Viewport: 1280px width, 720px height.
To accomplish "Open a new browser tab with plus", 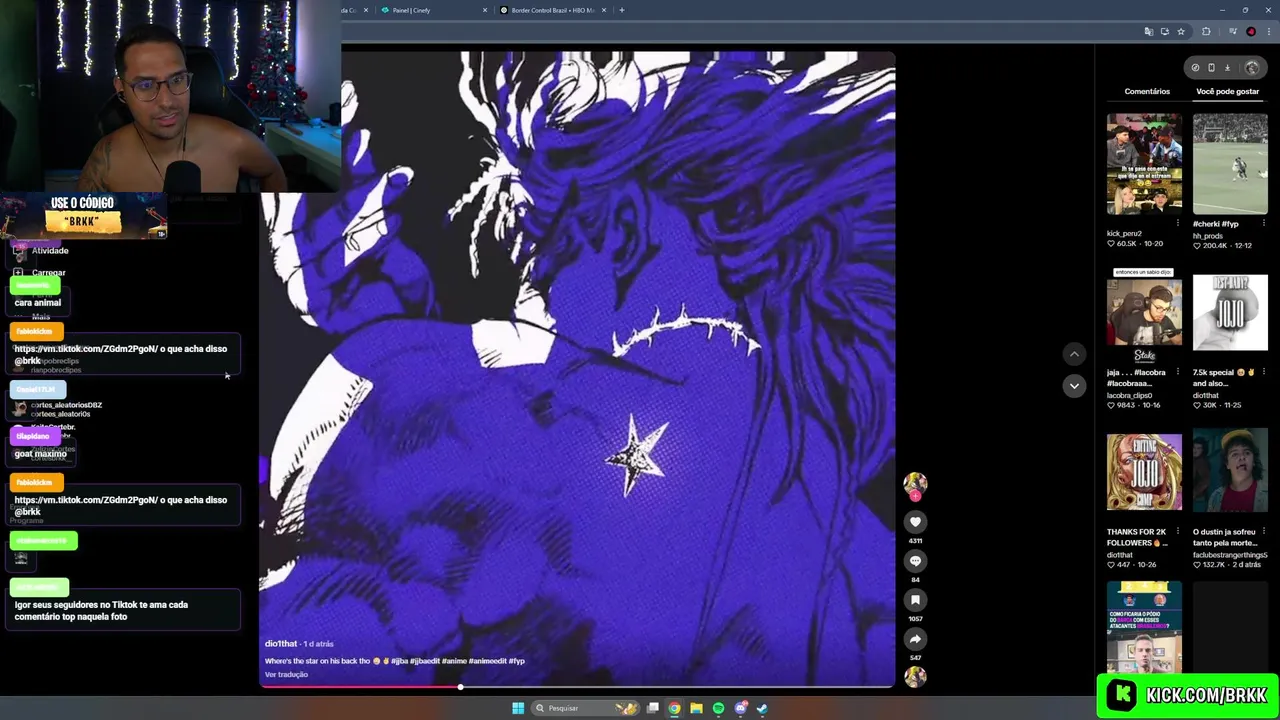I will 622,10.
